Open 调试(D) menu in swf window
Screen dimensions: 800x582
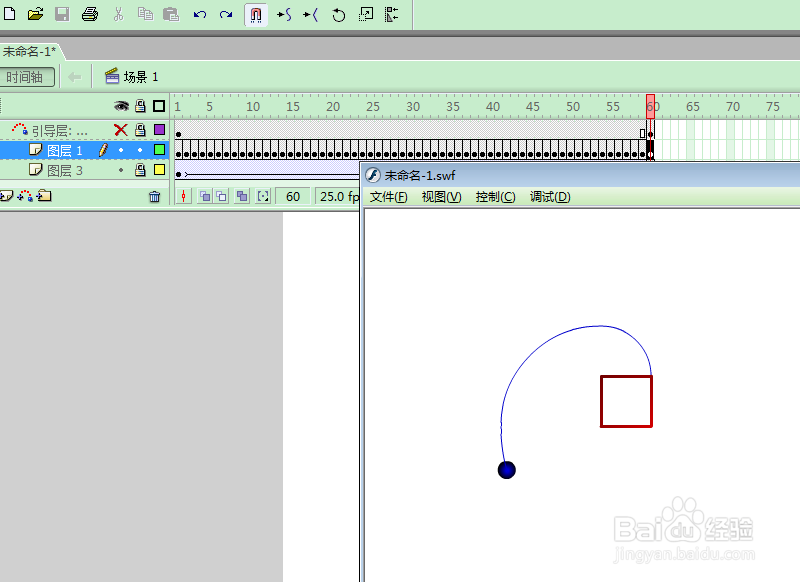pos(550,197)
